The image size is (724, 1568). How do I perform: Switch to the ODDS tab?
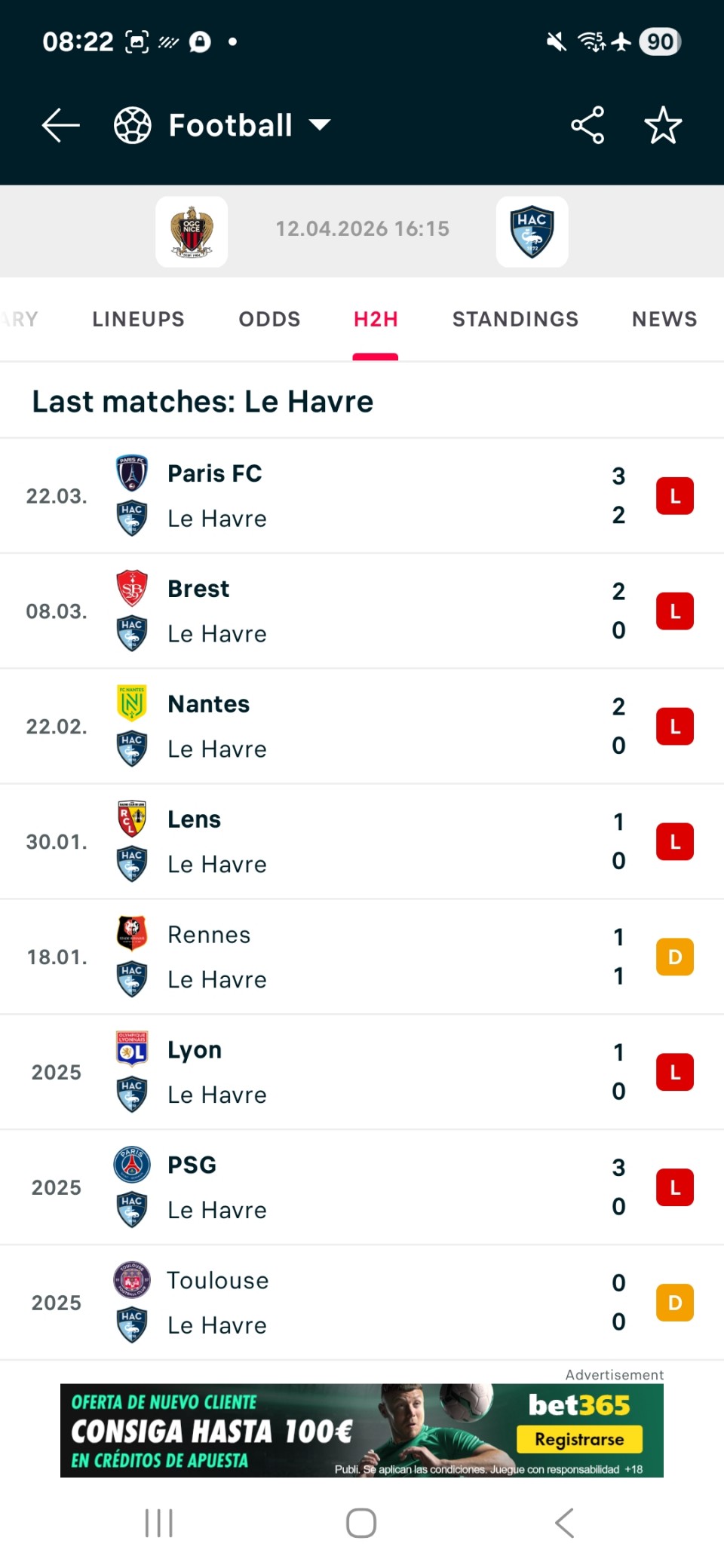[x=269, y=319]
